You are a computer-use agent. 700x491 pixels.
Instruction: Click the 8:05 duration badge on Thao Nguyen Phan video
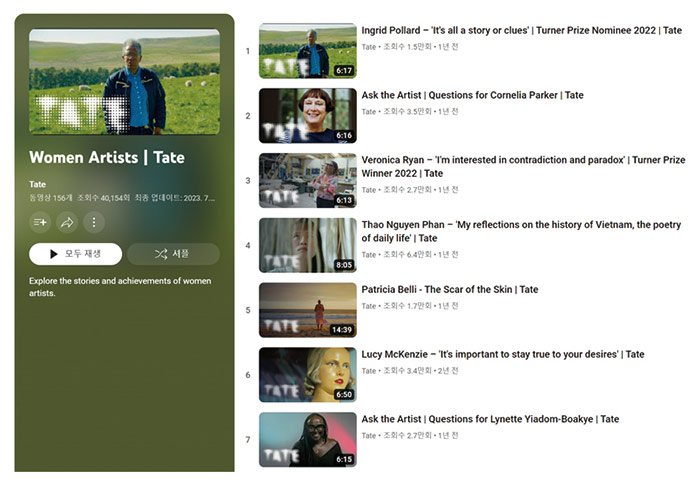click(344, 265)
